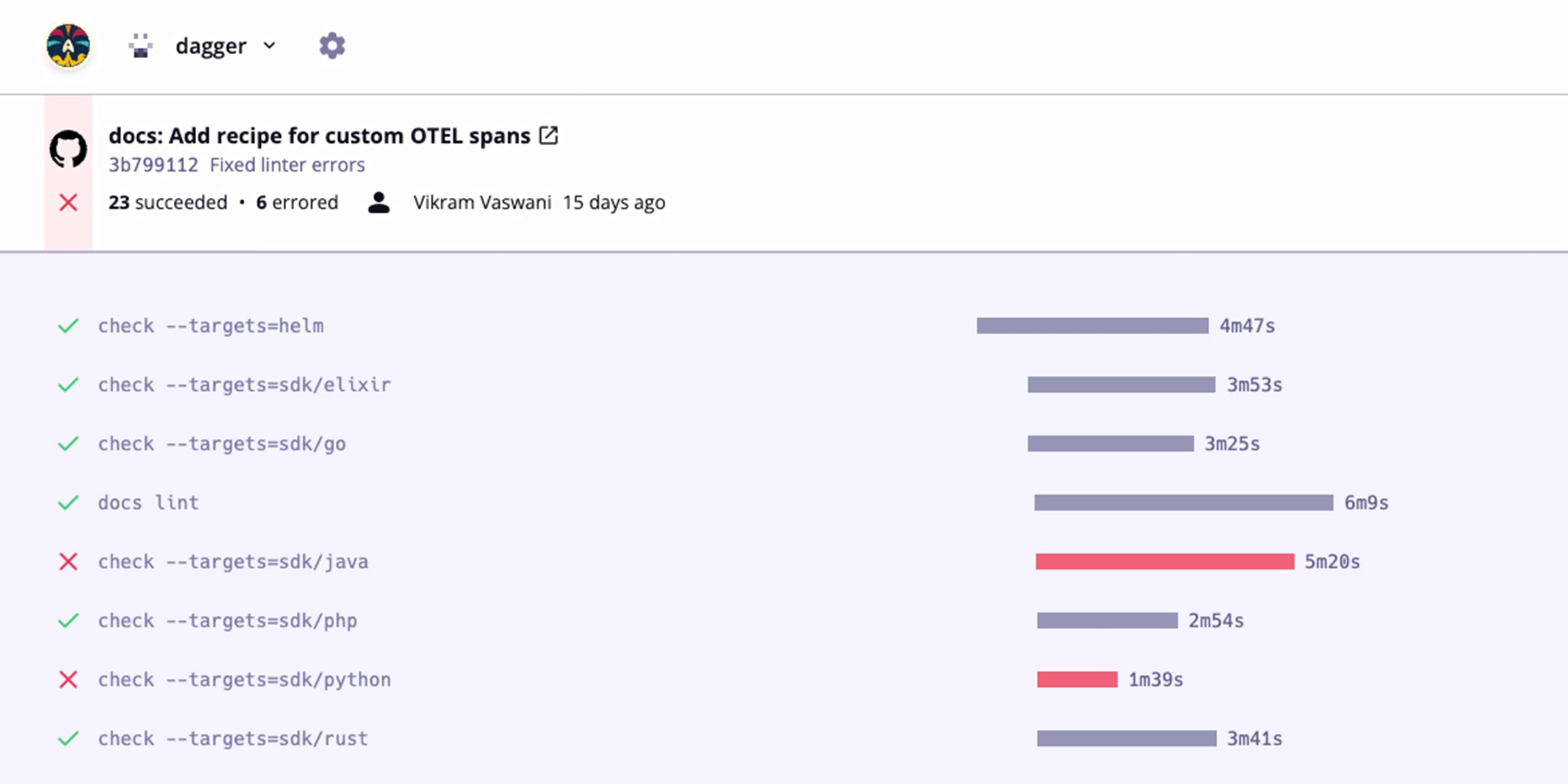Click the red failed status X in header
The image size is (1568, 784).
(x=68, y=203)
